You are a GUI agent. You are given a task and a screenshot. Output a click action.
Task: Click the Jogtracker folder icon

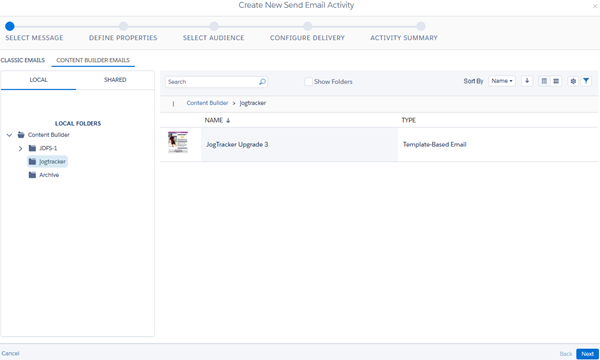tap(33, 161)
